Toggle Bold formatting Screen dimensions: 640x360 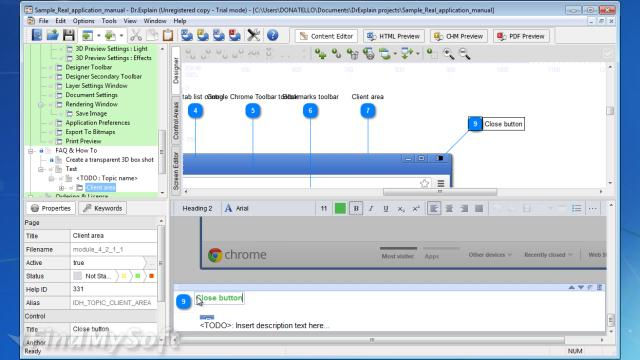tap(356, 209)
